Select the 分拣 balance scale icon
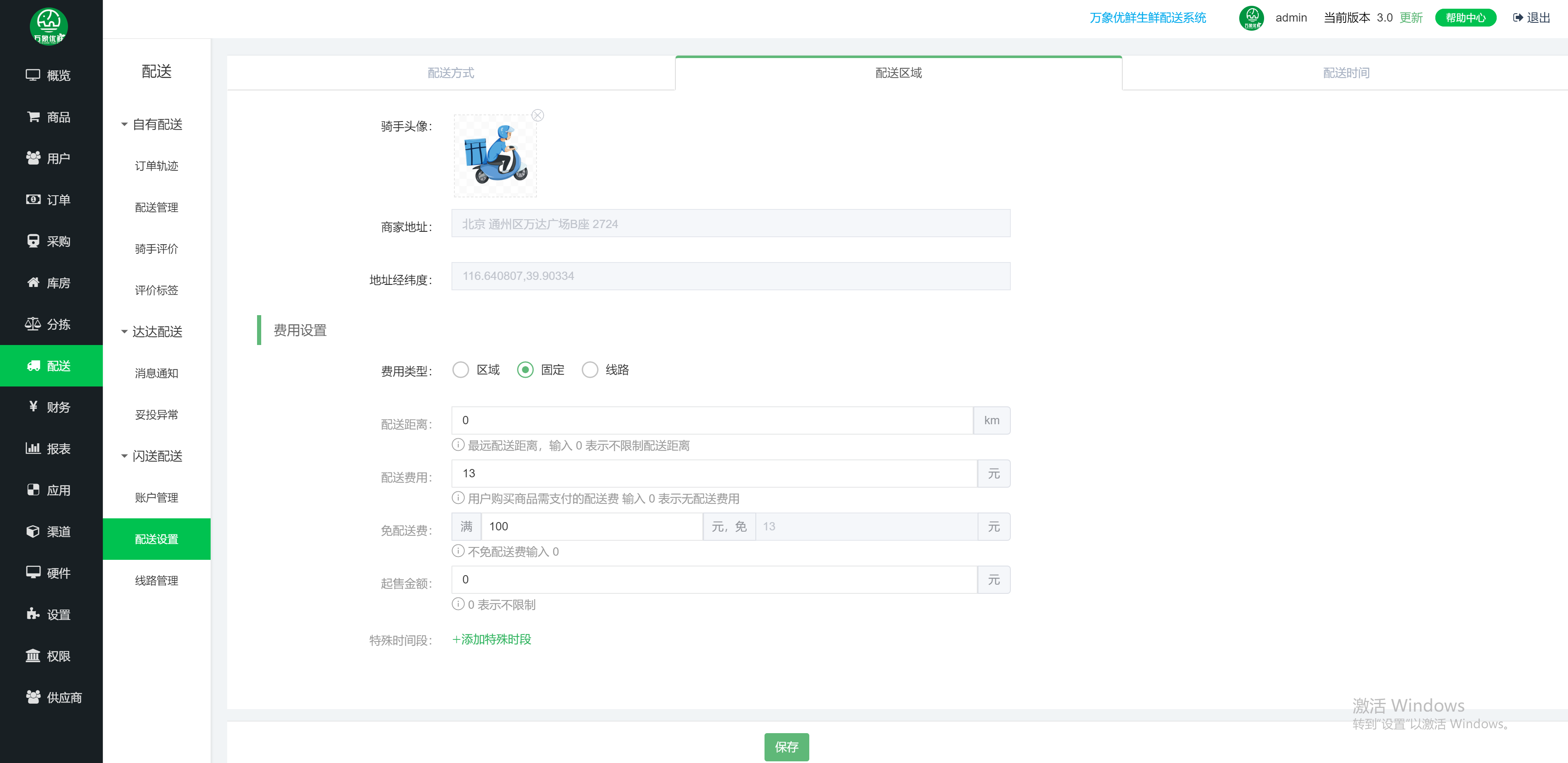 (33, 324)
